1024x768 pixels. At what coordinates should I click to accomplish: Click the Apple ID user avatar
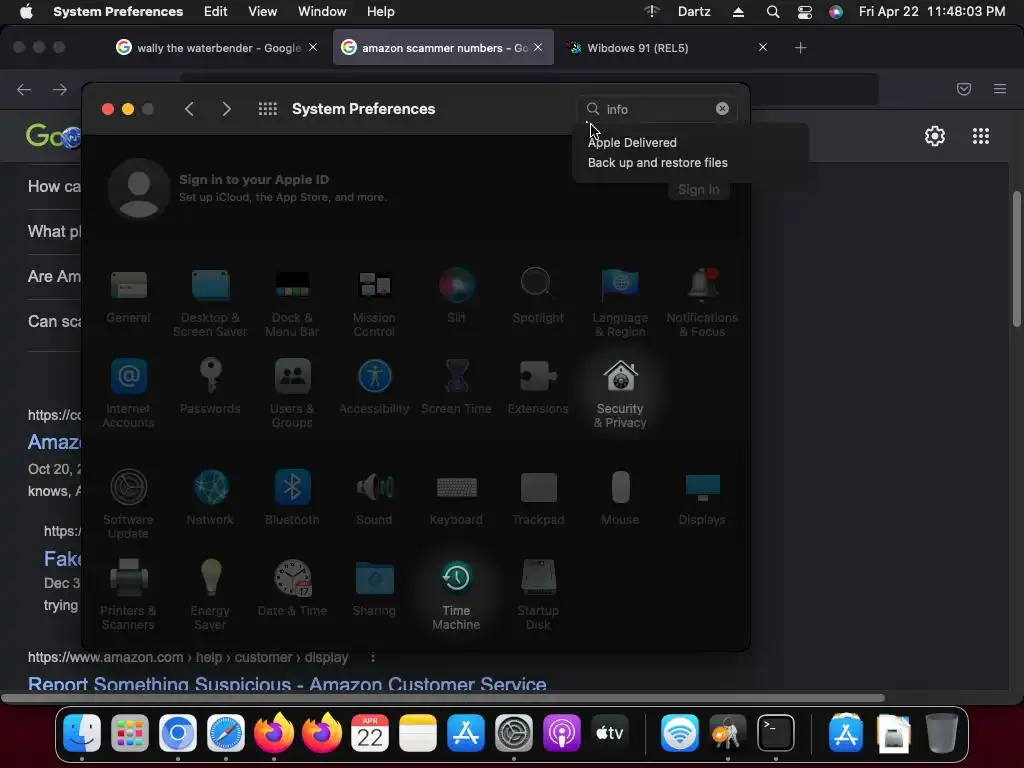click(x=139, y=188)
